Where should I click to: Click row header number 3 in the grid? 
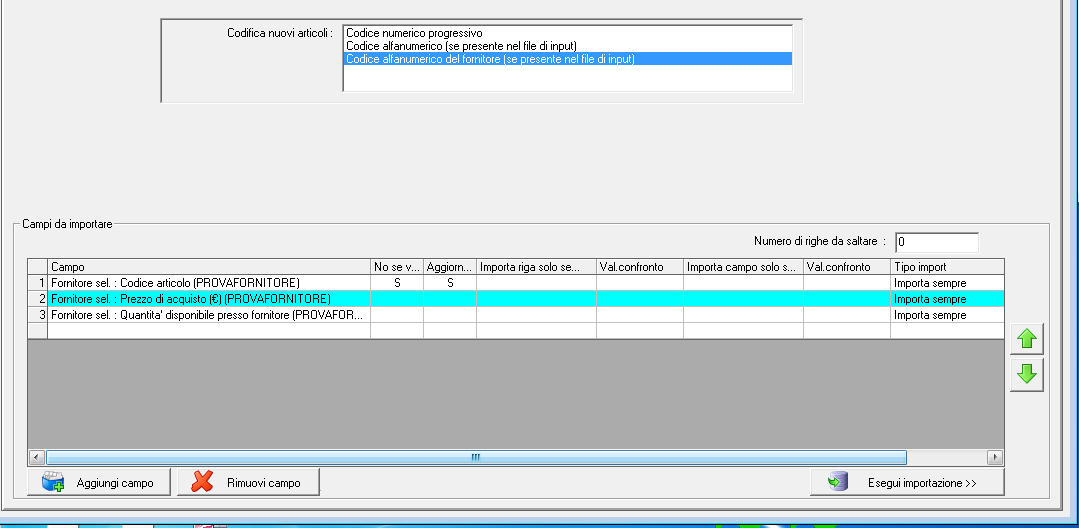click(38, 315)
